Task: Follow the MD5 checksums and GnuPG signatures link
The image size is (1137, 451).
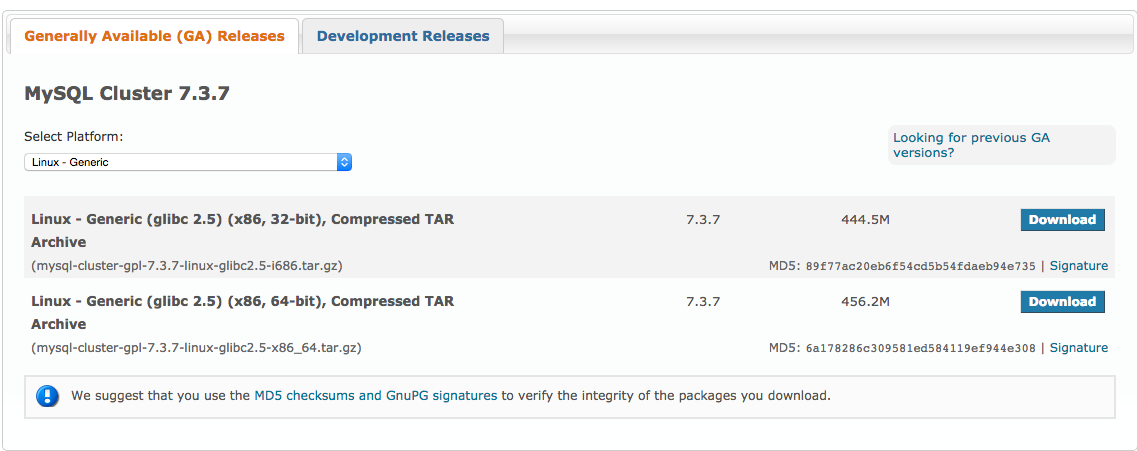Action: pos(376,396)
